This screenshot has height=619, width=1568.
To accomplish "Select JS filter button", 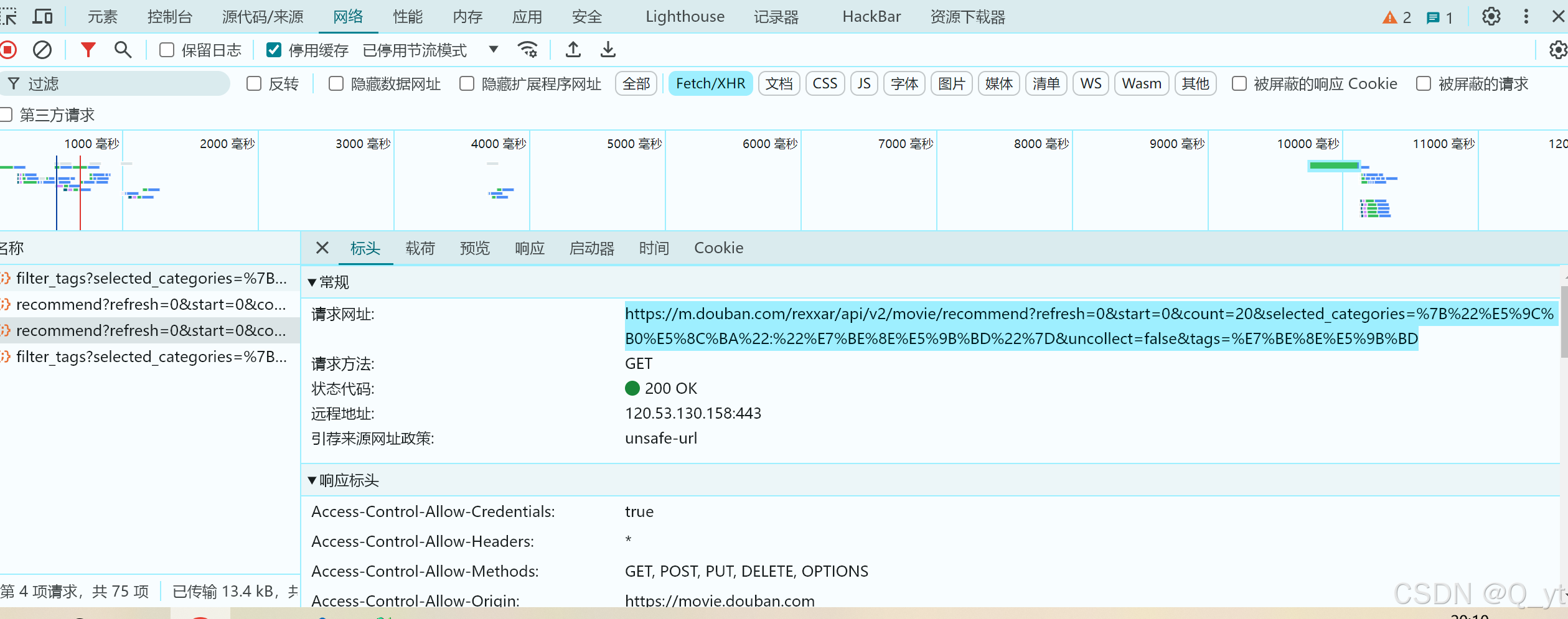I will (x=864, y=83).
